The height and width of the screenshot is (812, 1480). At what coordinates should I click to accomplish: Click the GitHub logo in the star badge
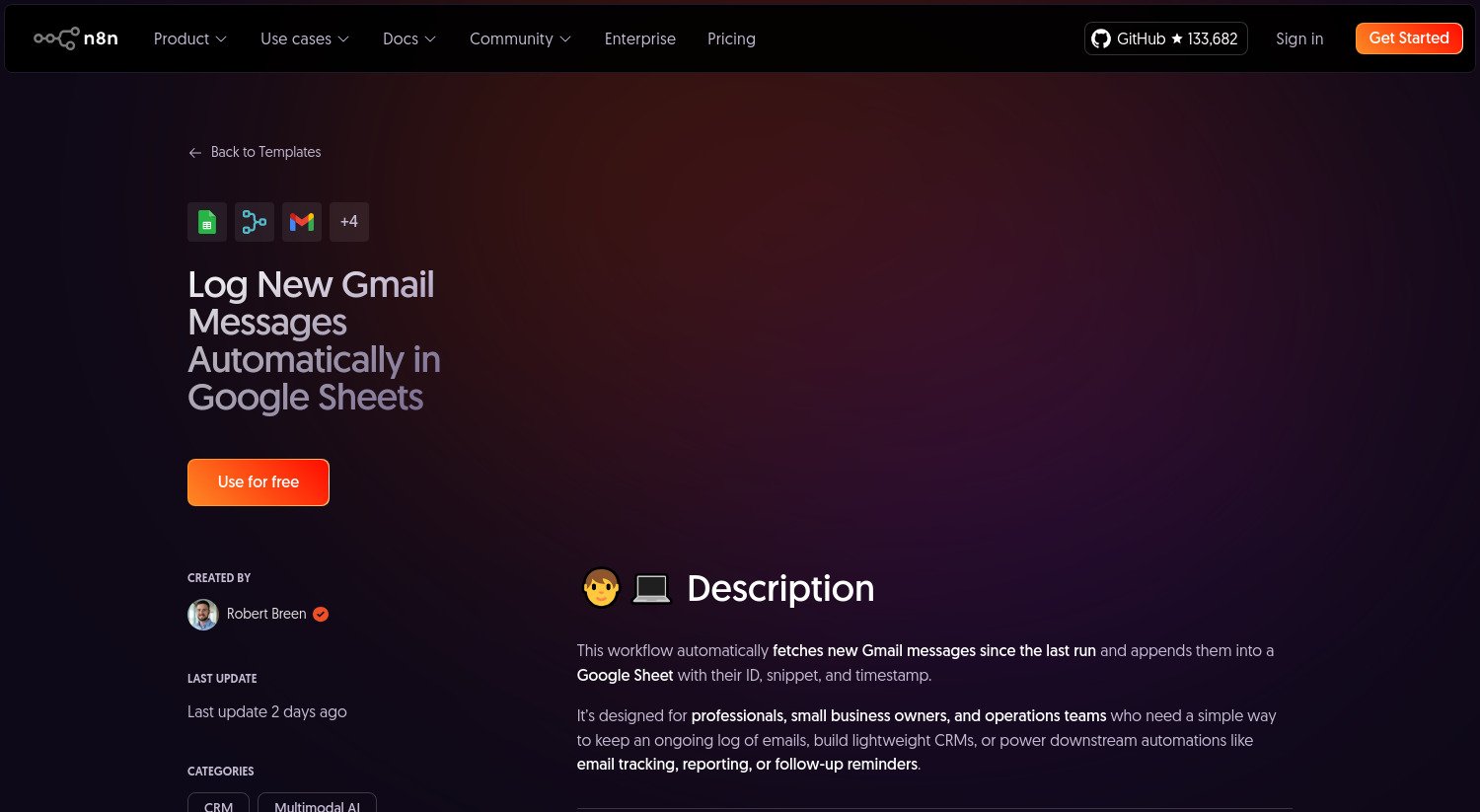[x=1101, y=38]
